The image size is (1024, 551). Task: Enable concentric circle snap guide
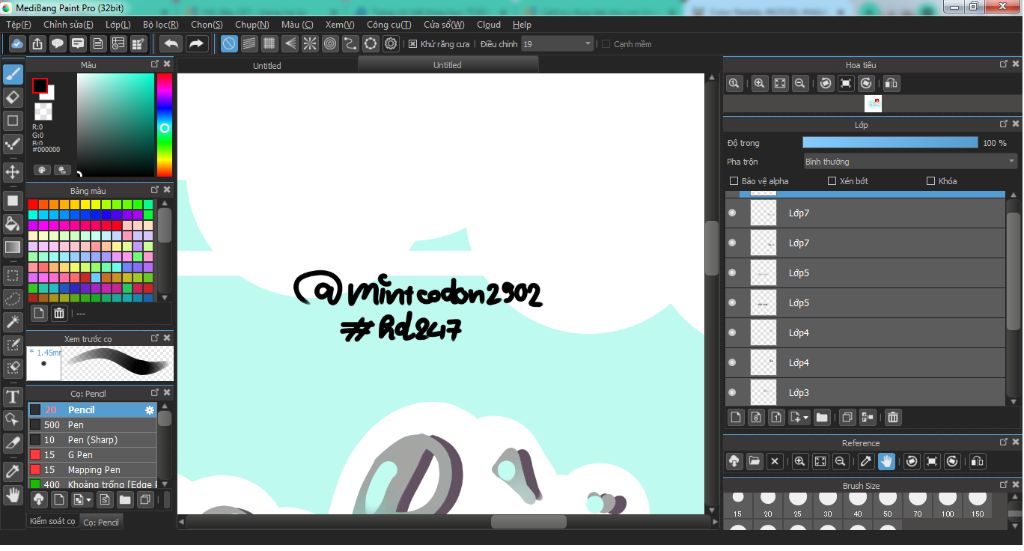[x=330, y=44]
